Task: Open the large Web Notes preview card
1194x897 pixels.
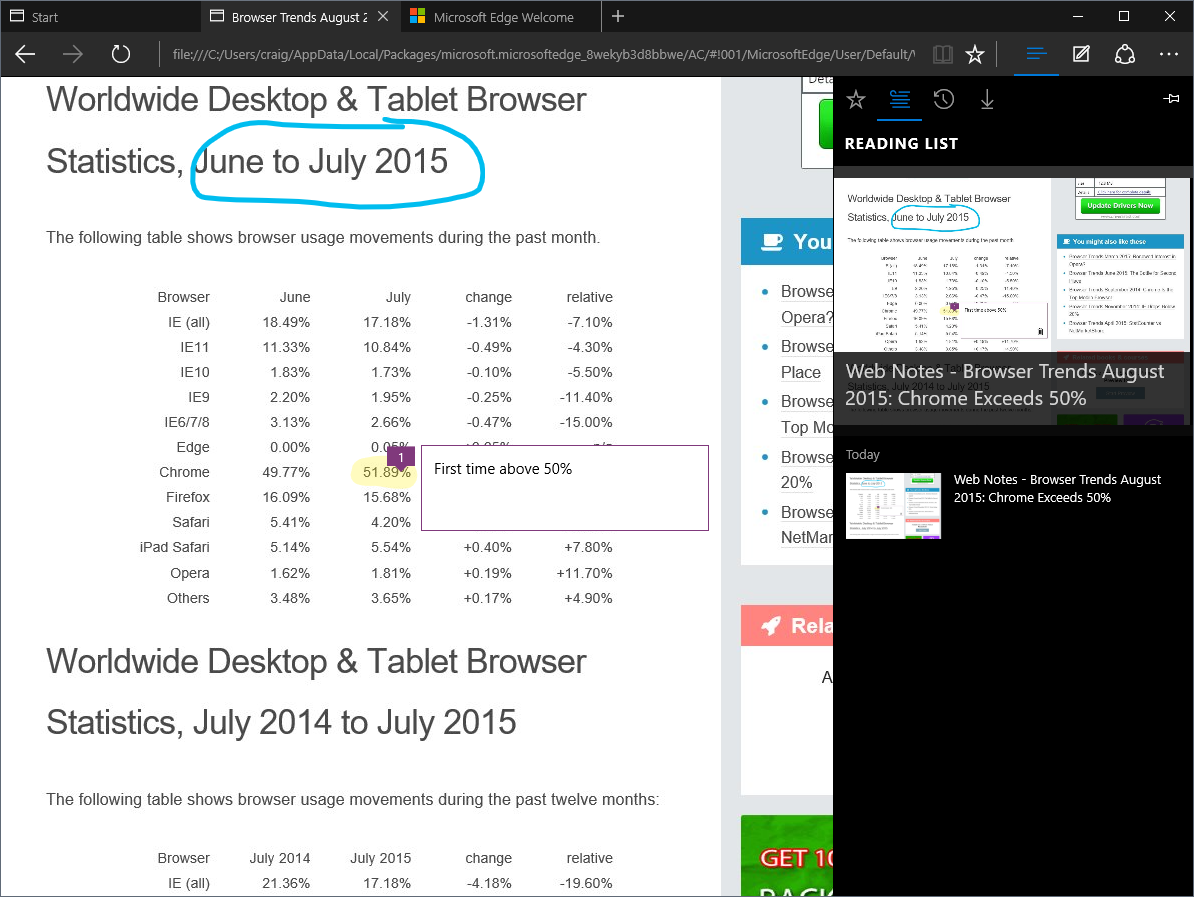Action: tap(1012, 302)
